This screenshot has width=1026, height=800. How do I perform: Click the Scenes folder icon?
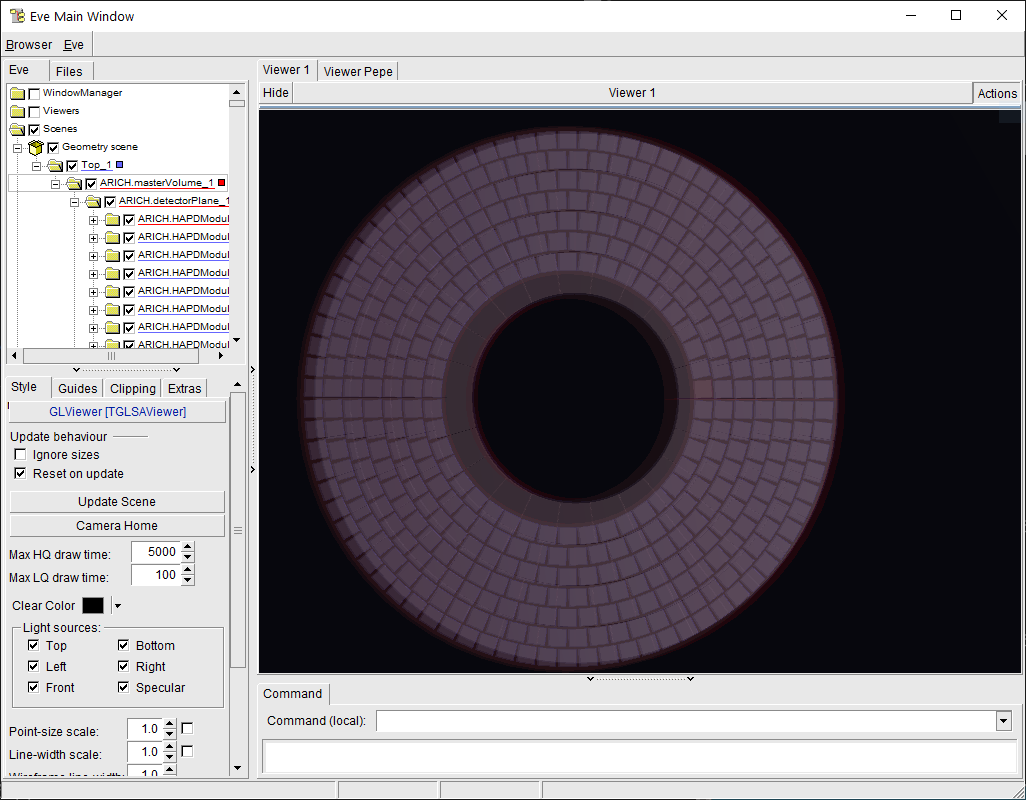click(17, 129)
